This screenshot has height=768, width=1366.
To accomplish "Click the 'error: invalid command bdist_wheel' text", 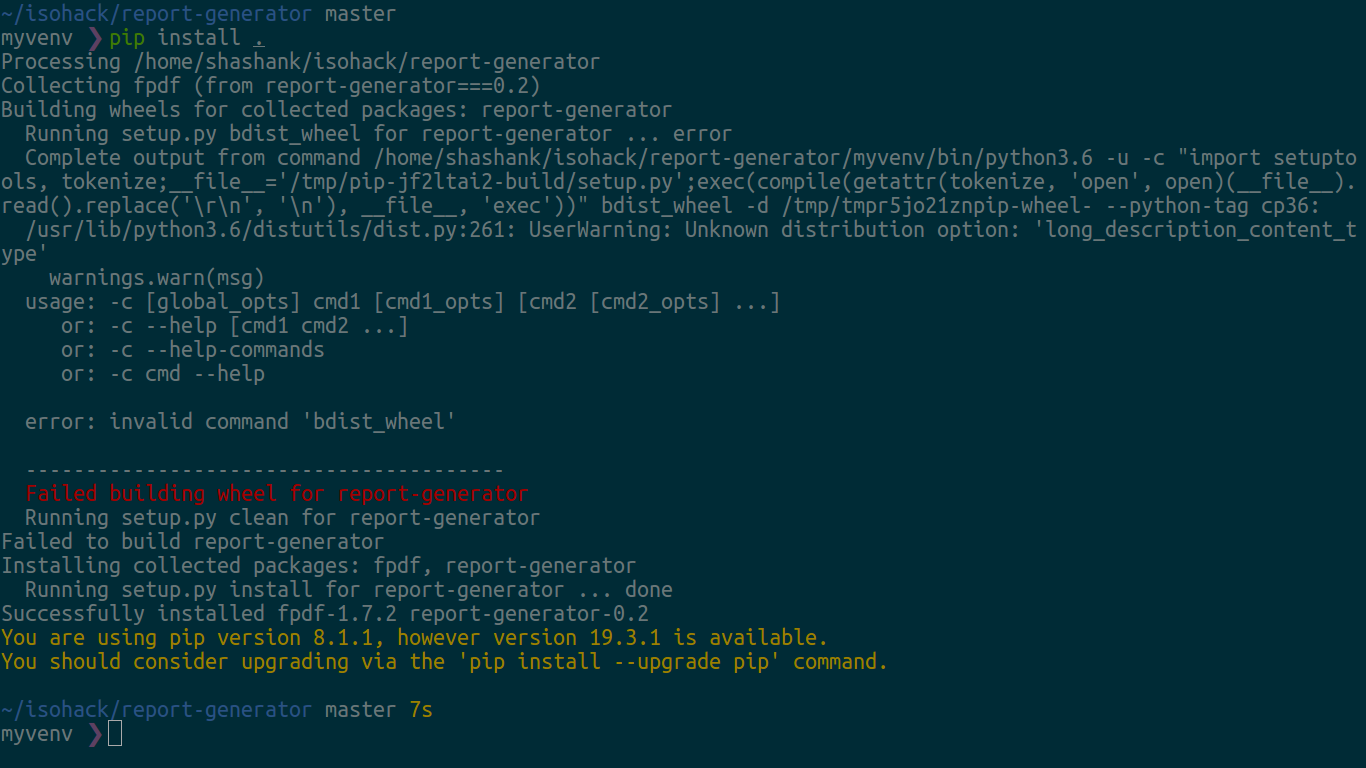I will tap(241, 422).
